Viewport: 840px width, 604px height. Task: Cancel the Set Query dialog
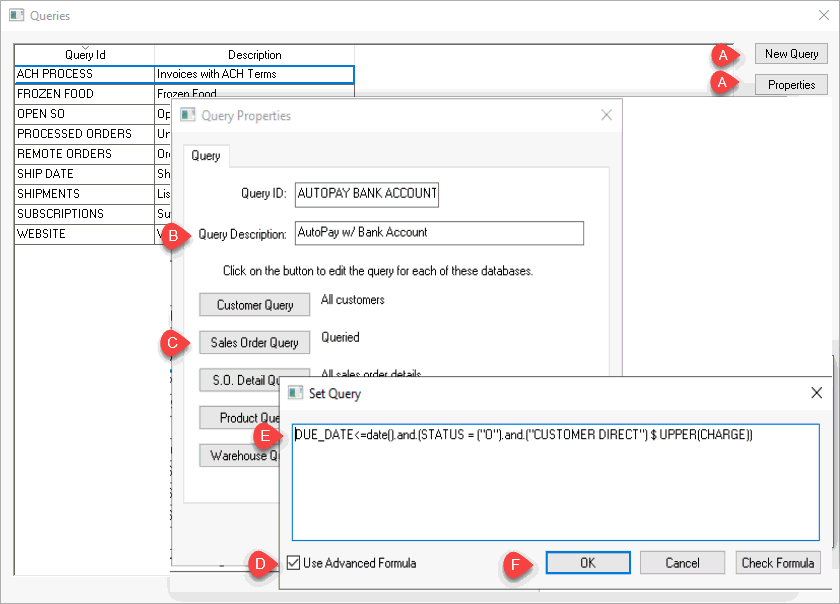(682, 563)
